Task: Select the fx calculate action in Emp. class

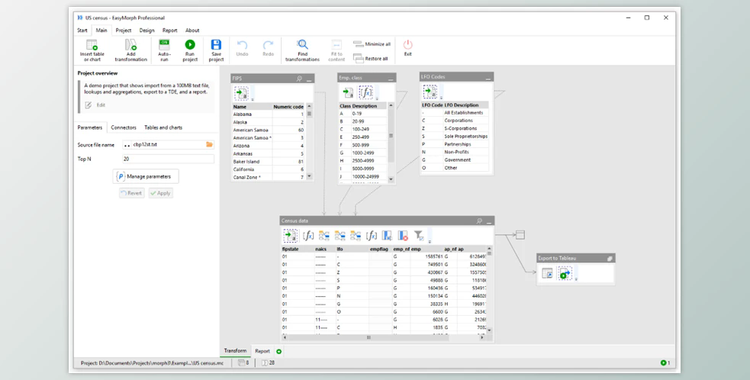Action: (366, 92)
